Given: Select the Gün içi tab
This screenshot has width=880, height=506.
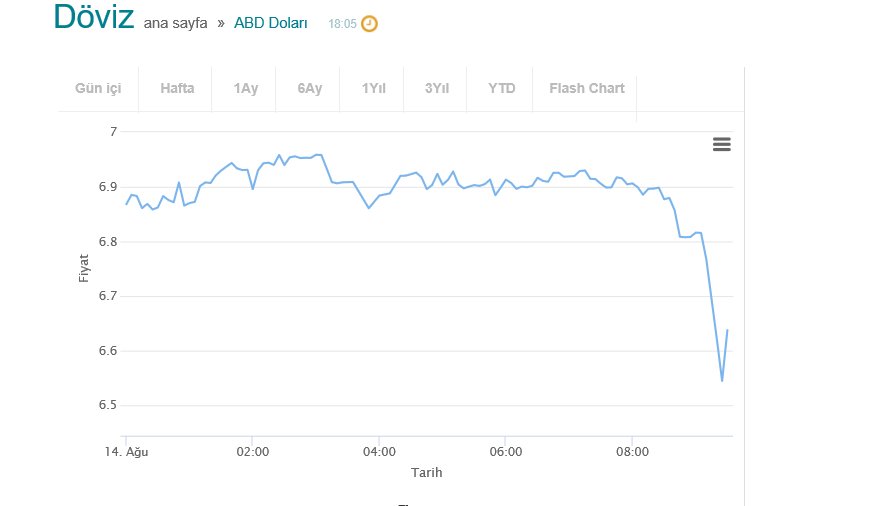Looking at the screenshot, I should [x=98, y=88].
